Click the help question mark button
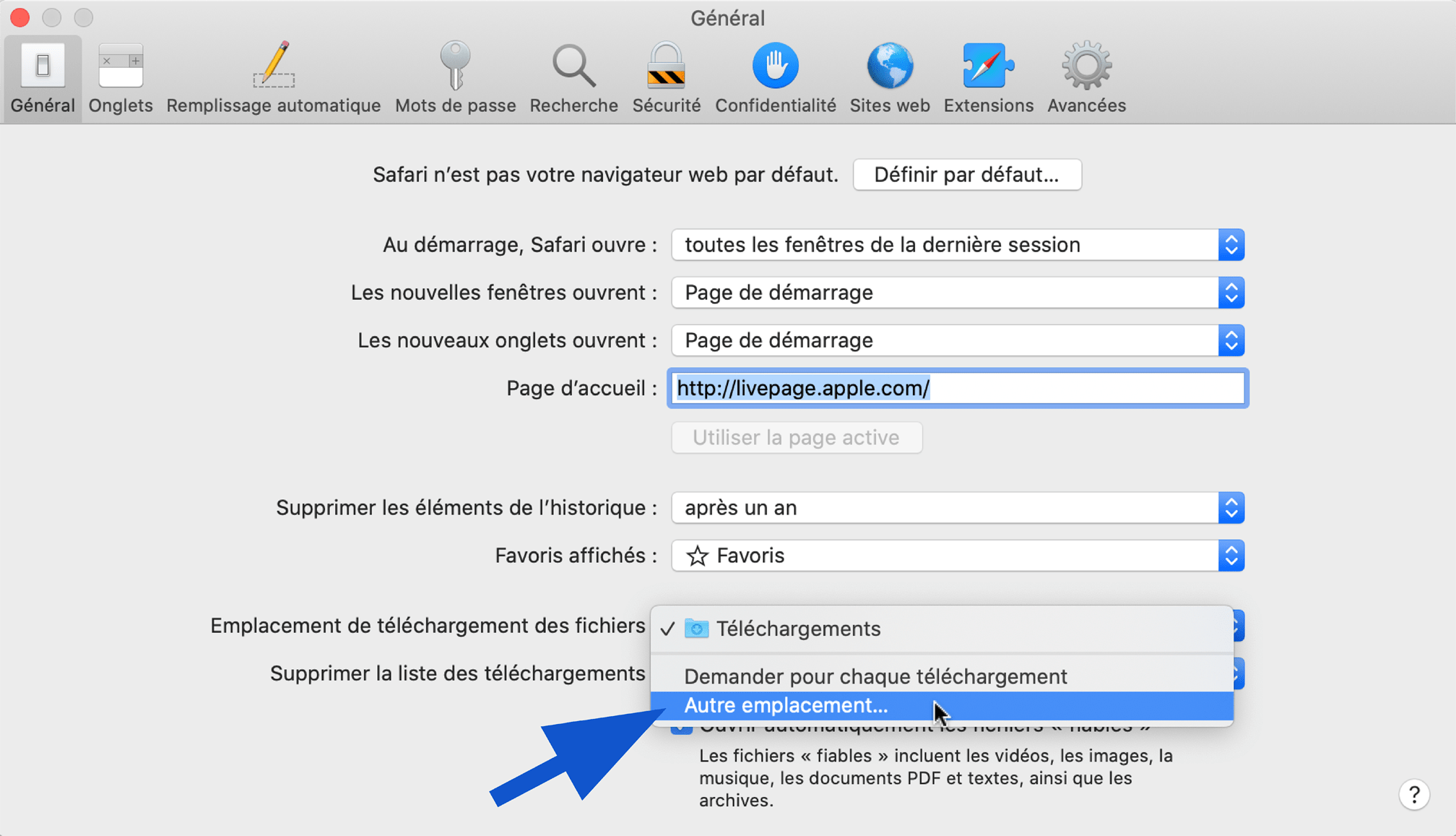Viewport: 1456px width, 836px height. 1414,795
